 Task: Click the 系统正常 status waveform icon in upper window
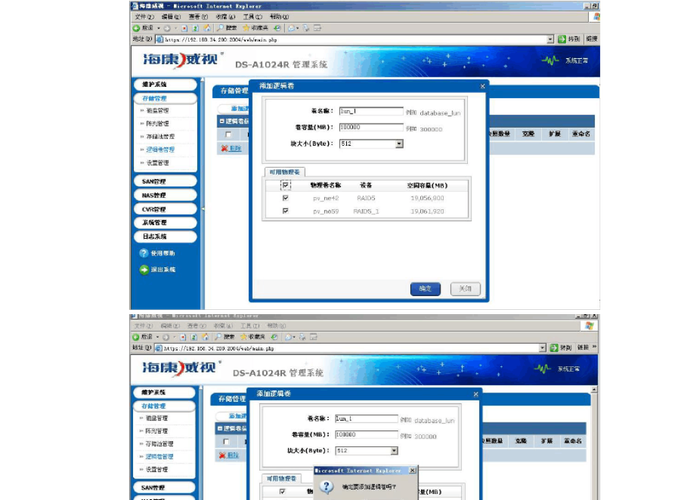coord(551,61)
